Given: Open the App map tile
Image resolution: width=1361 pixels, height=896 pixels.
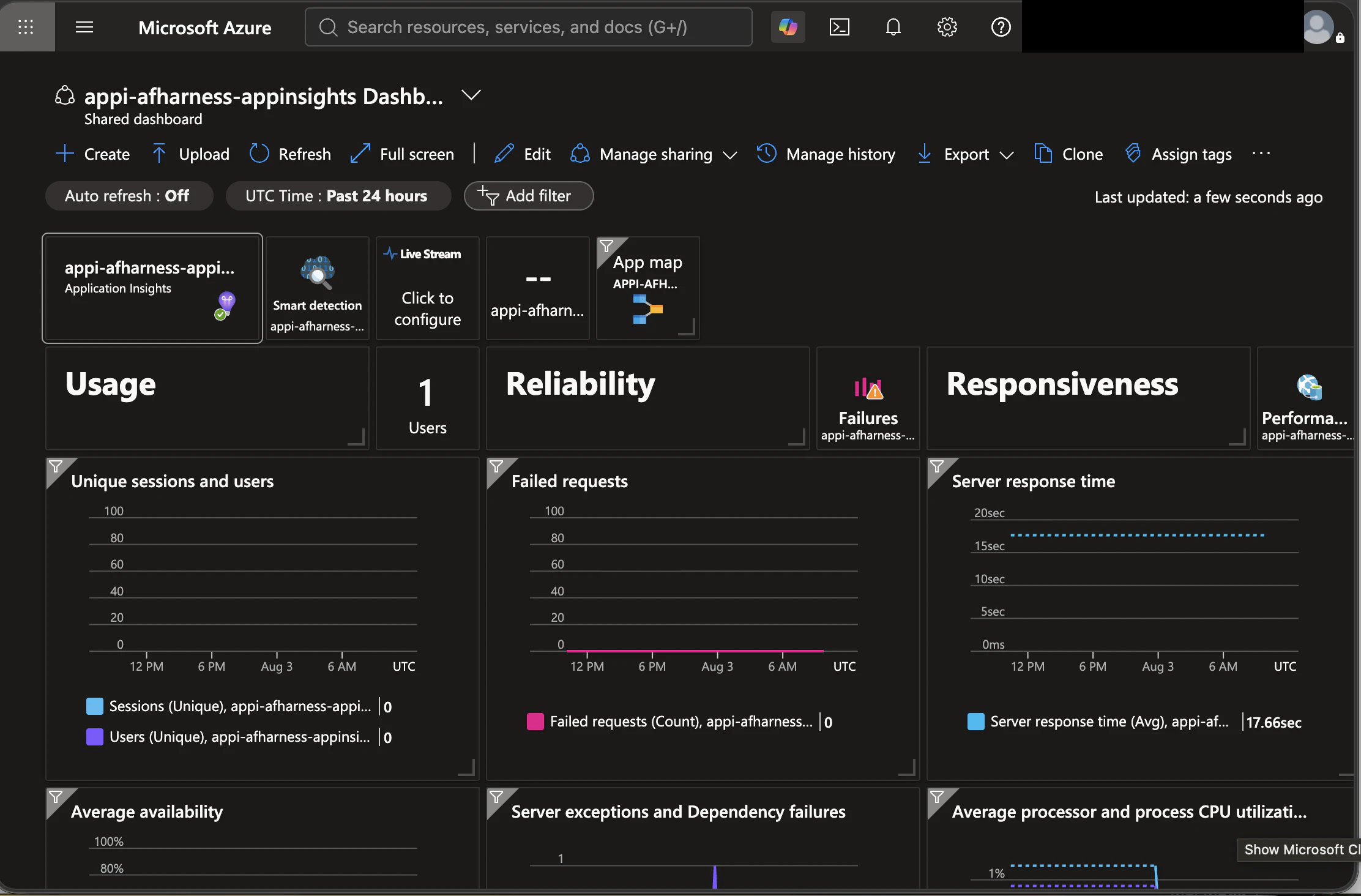Looking at the screenshot, I should click(648, 288).
